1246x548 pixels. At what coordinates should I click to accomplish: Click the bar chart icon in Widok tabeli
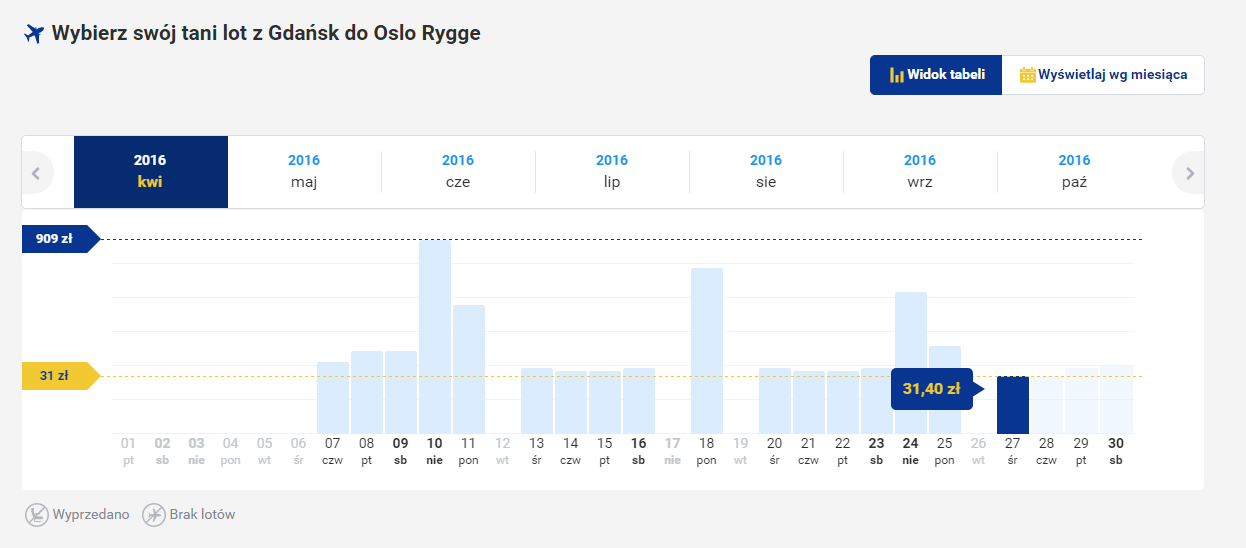pyautogui.click(x=896, y=75)
